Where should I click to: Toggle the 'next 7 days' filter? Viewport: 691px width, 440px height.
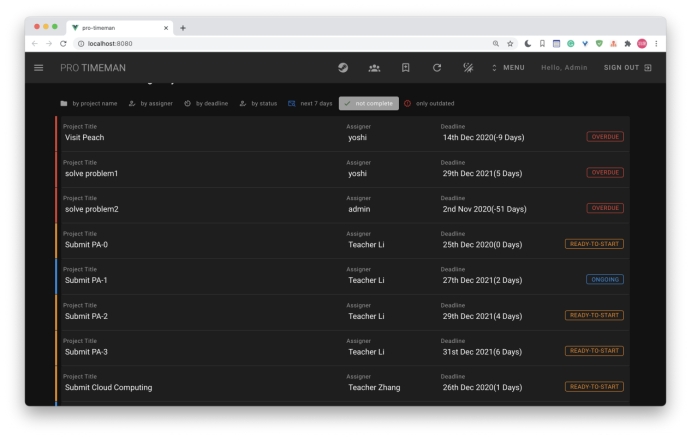click(309, 103)
